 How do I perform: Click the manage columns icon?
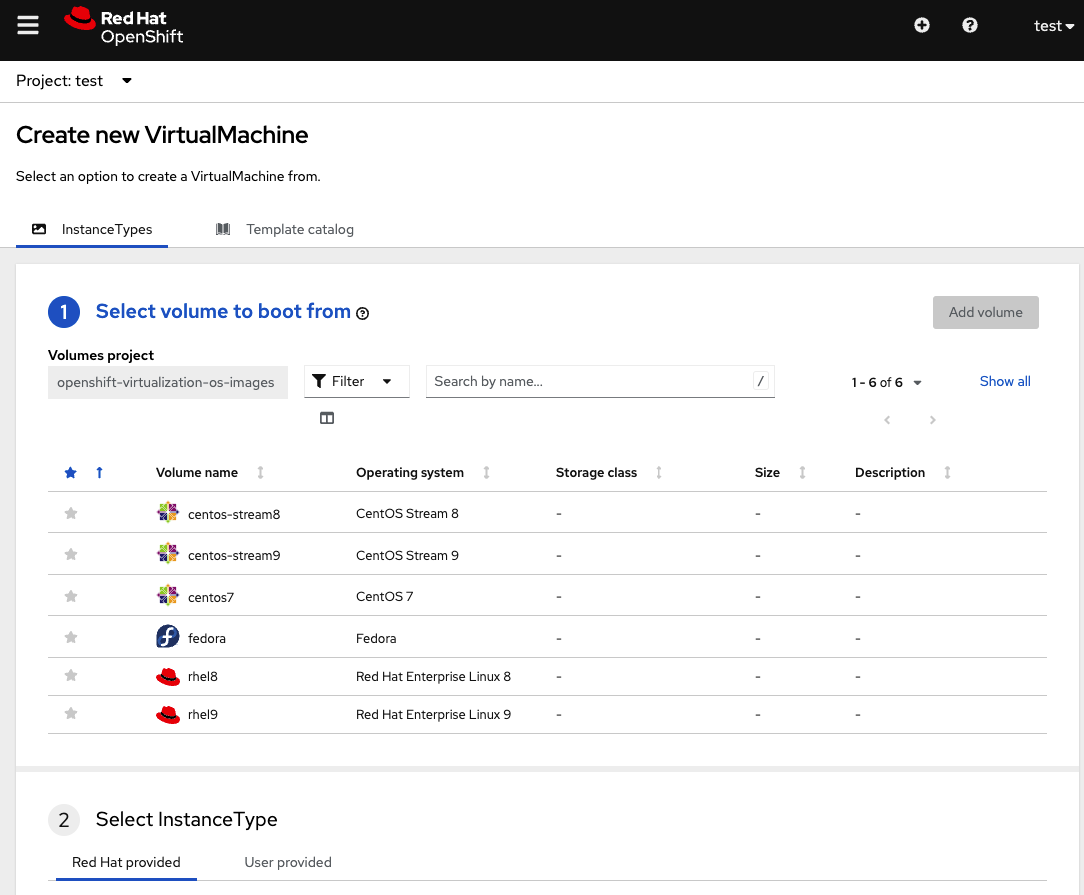point(327,418)
